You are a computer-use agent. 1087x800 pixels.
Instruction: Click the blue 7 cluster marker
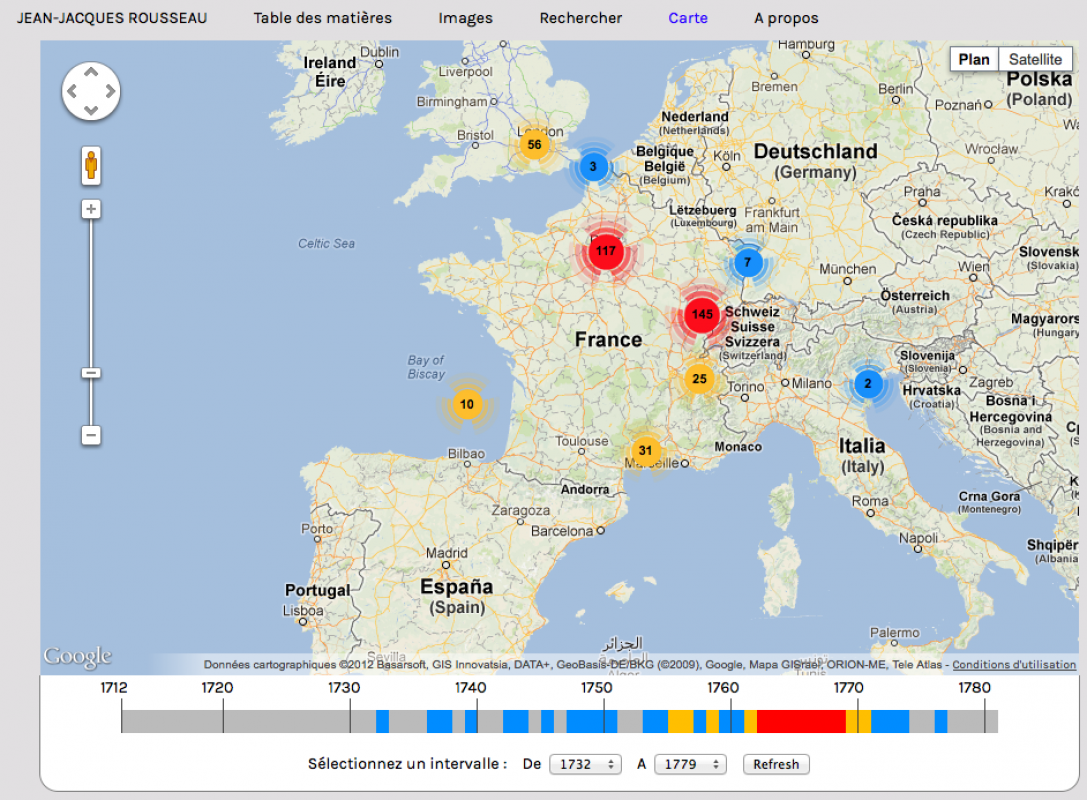click(x=747, y=263)
